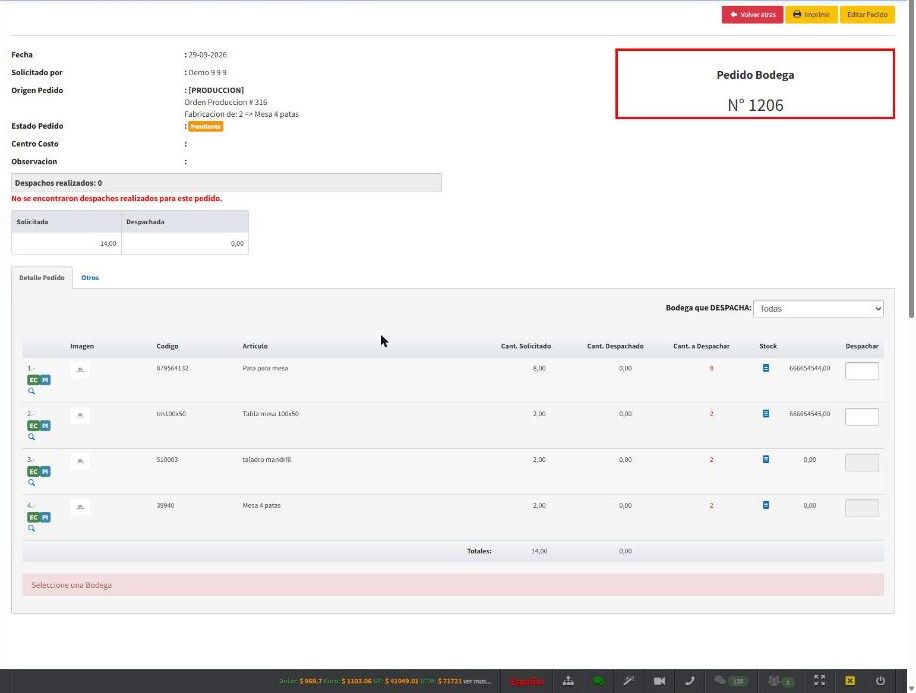Click the blue PI badge on Tabla mesa 100x50
Image resolution: width=916 pixels, height=693 pixels.
[x=45, y=425]
